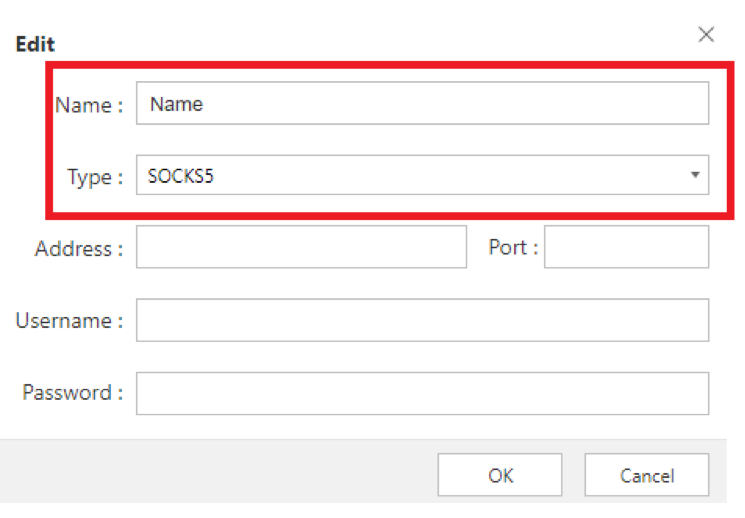Click the "Address :" field label
745x518 pixels.
coord(79,249)
